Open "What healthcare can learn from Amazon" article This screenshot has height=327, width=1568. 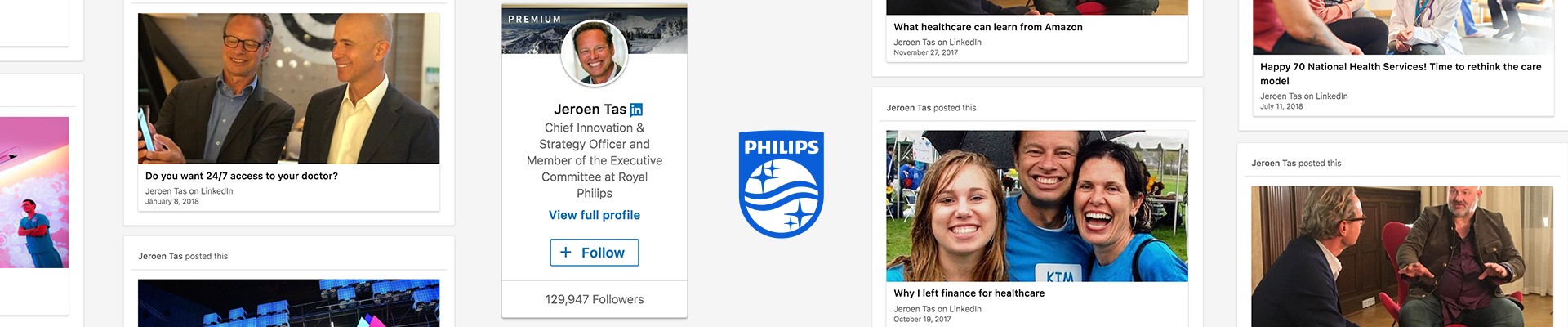point(988,27)
